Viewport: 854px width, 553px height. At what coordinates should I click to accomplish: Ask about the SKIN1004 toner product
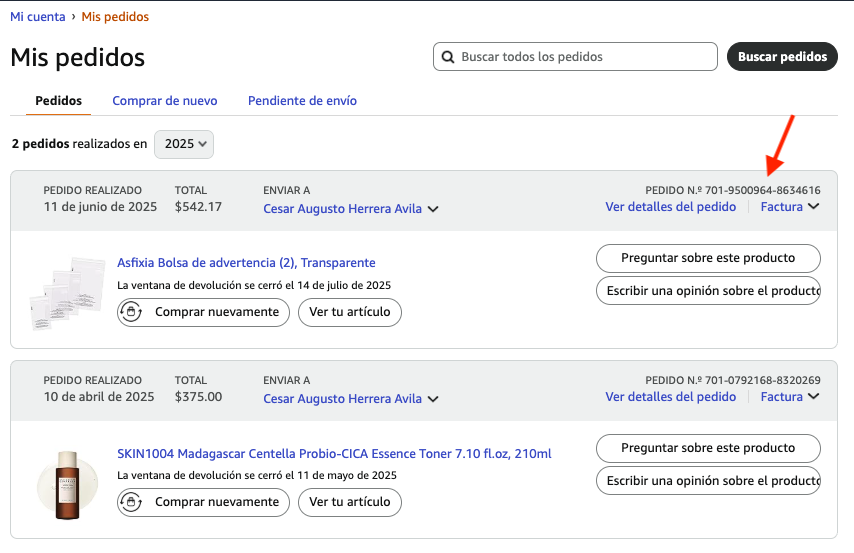coord(708,448)
